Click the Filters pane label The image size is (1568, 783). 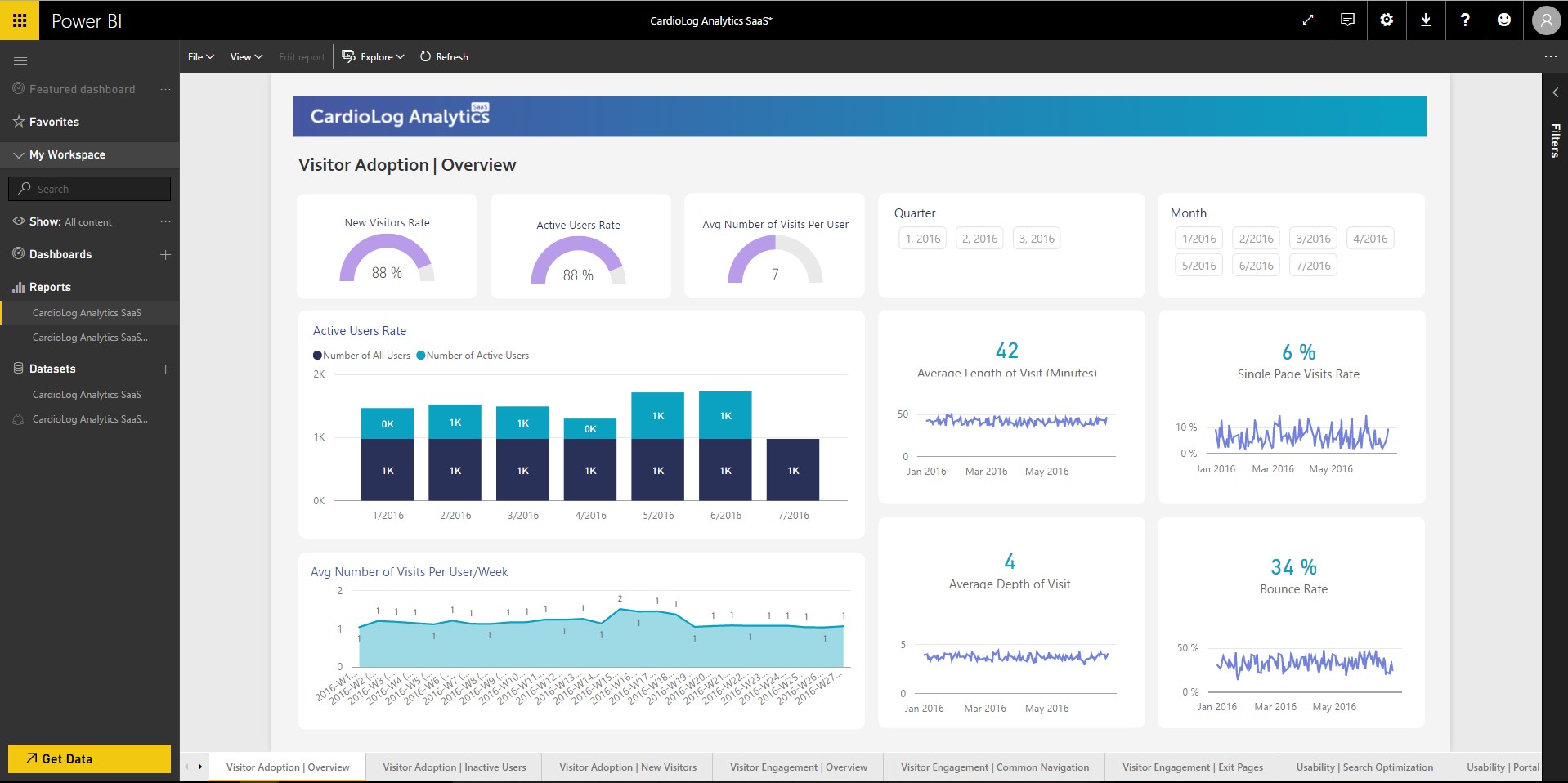tap(1555, 141)
